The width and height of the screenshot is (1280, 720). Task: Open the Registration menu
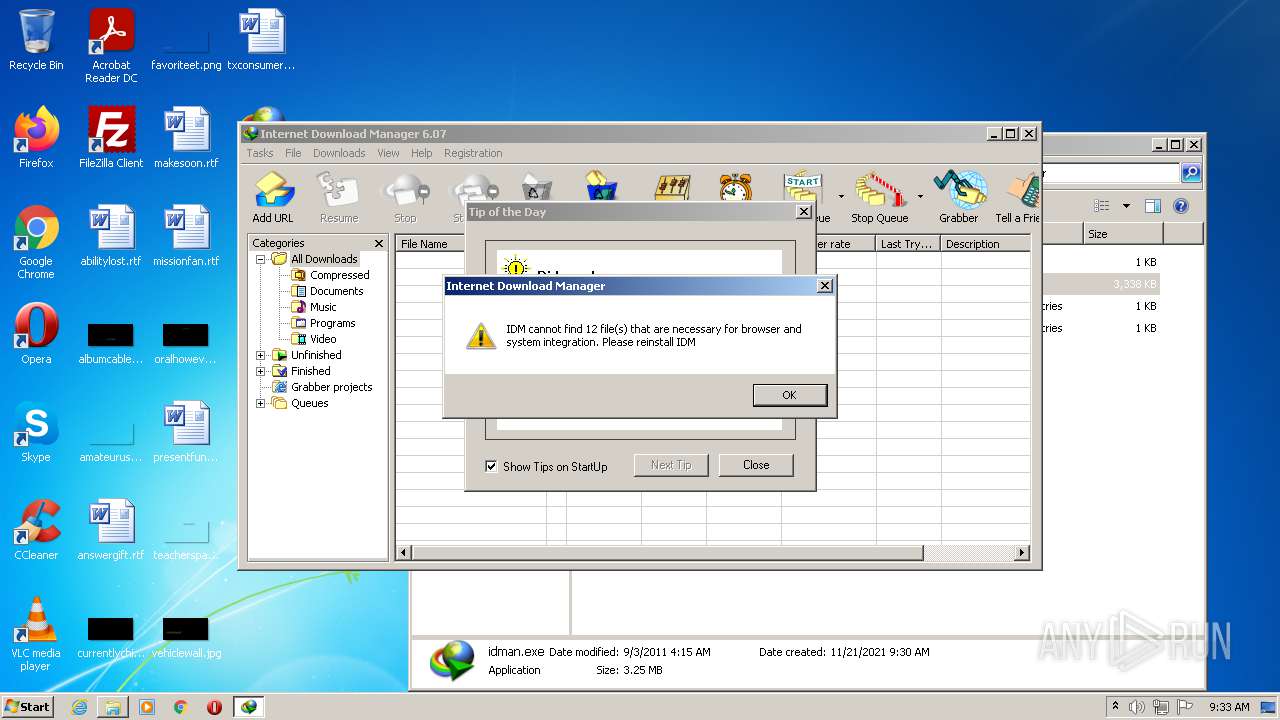click(x=473, y=153)
